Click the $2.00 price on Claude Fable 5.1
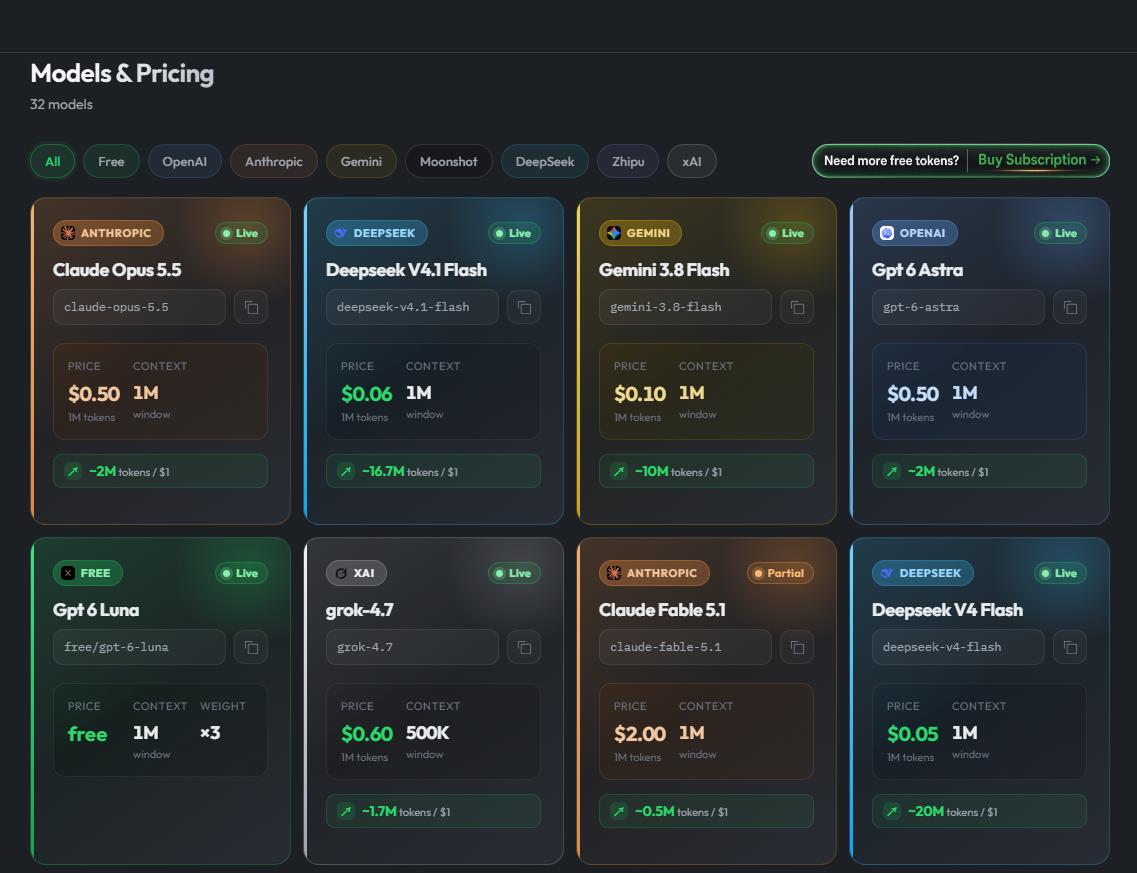 640,734
